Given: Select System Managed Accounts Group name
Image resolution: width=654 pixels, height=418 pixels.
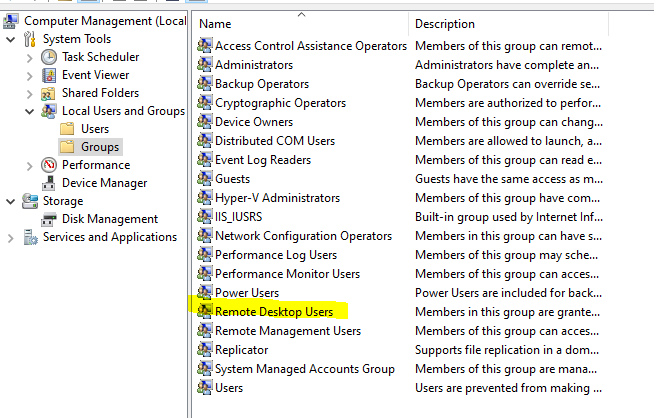Looking at the screenshot, I should 304,369.
